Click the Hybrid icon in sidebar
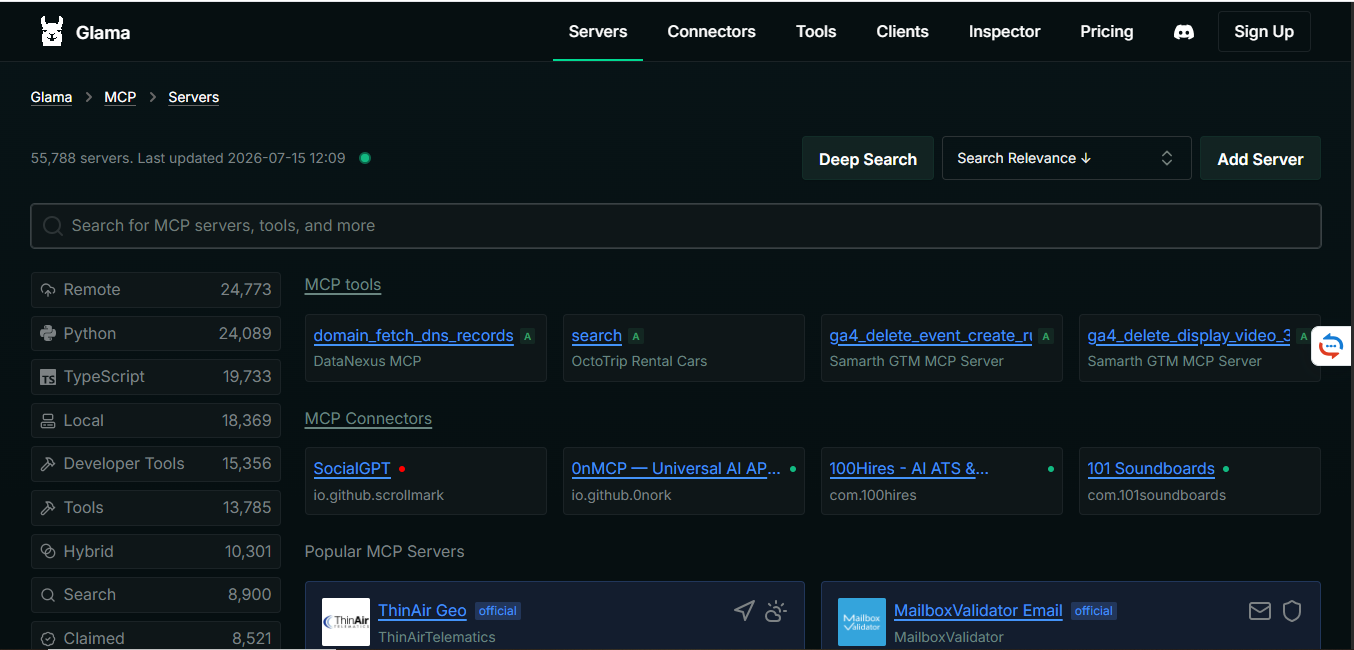 (x=48, y=551)
